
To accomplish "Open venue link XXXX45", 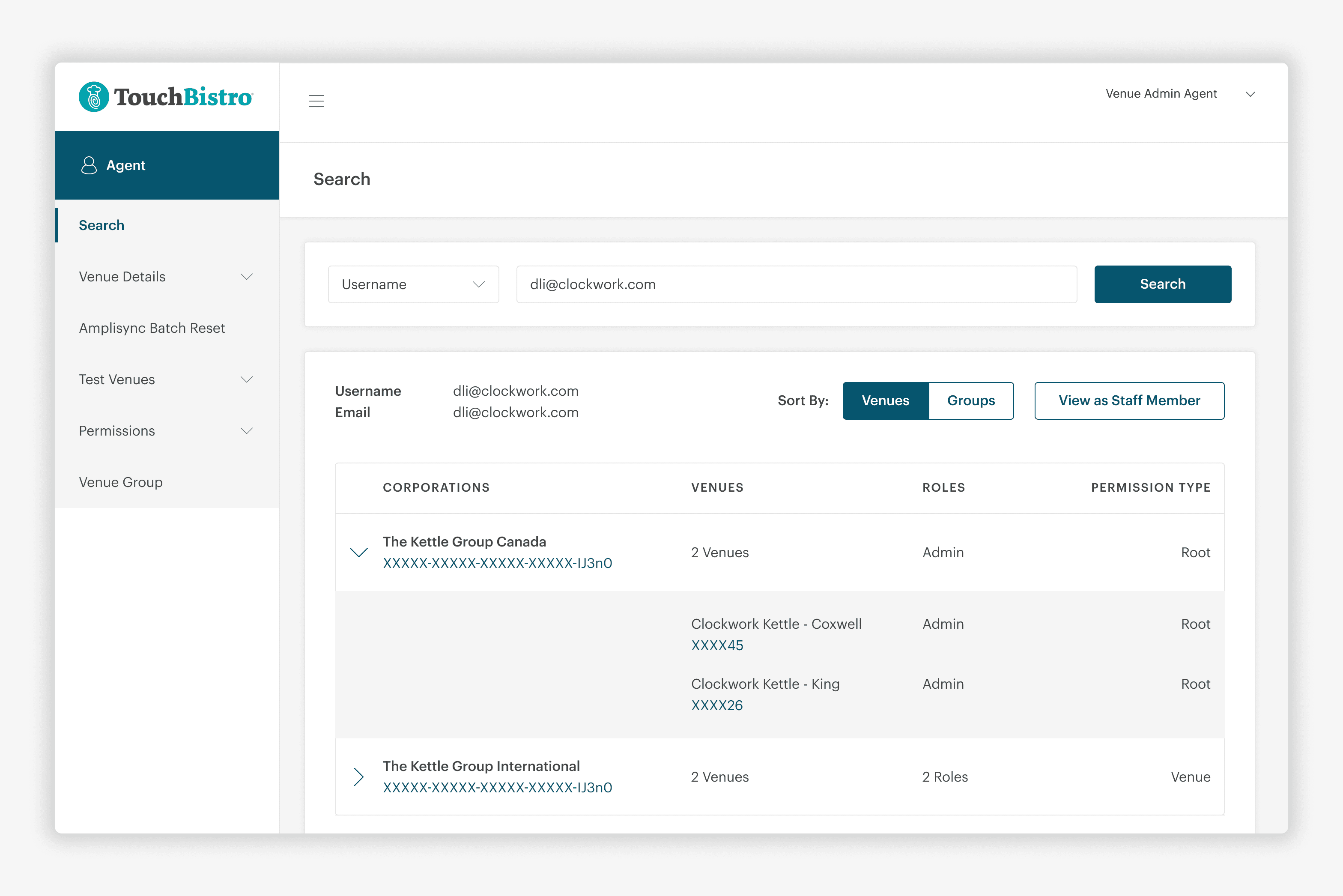I will (717, 645).
